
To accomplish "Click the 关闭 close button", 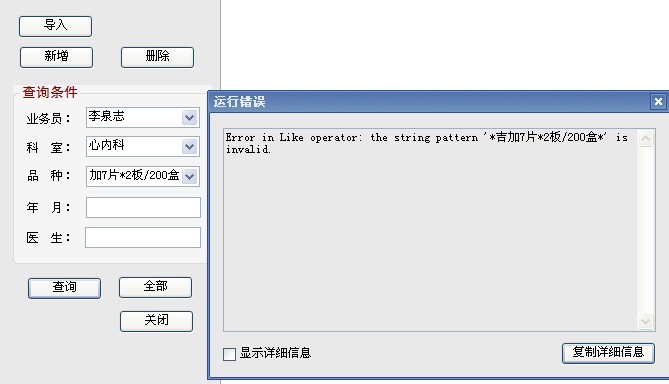I will pyautogui.click(x=156, y=321).
